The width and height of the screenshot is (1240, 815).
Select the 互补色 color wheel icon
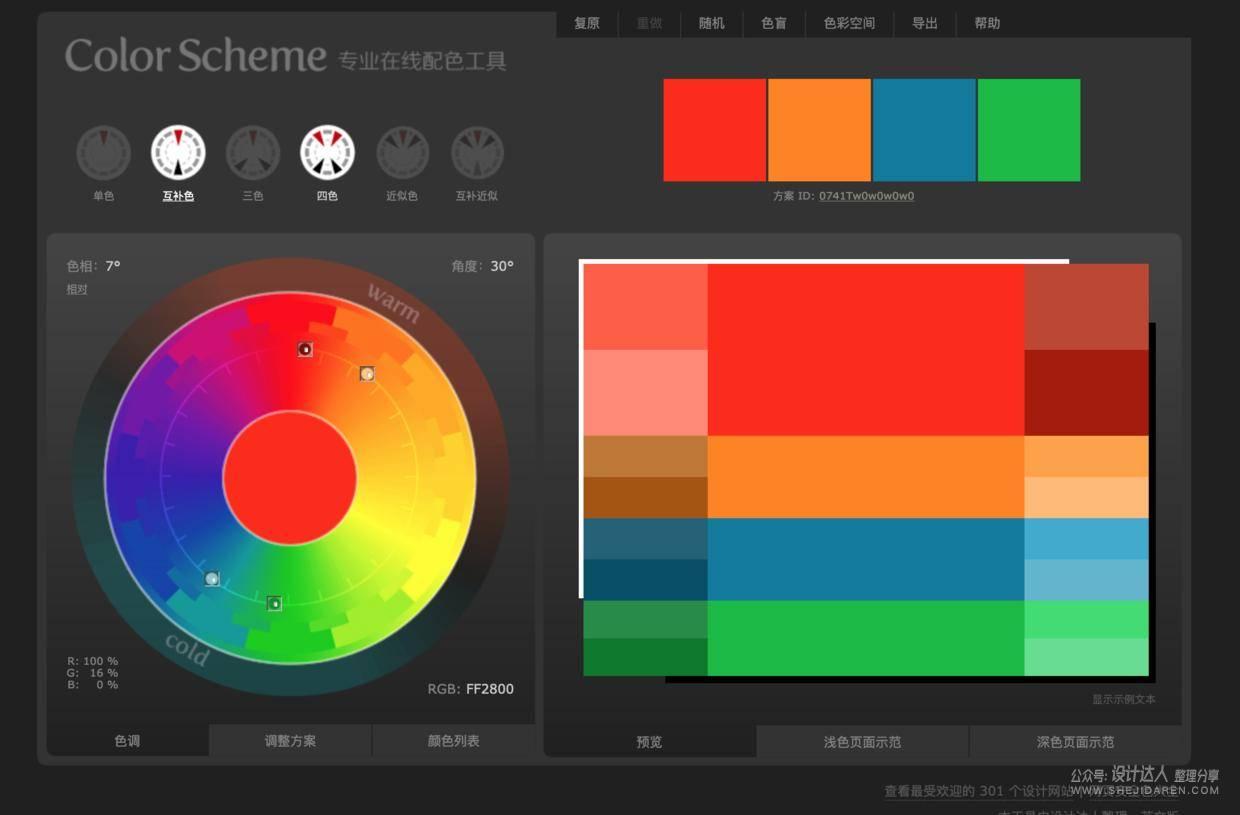coord(178,152)
